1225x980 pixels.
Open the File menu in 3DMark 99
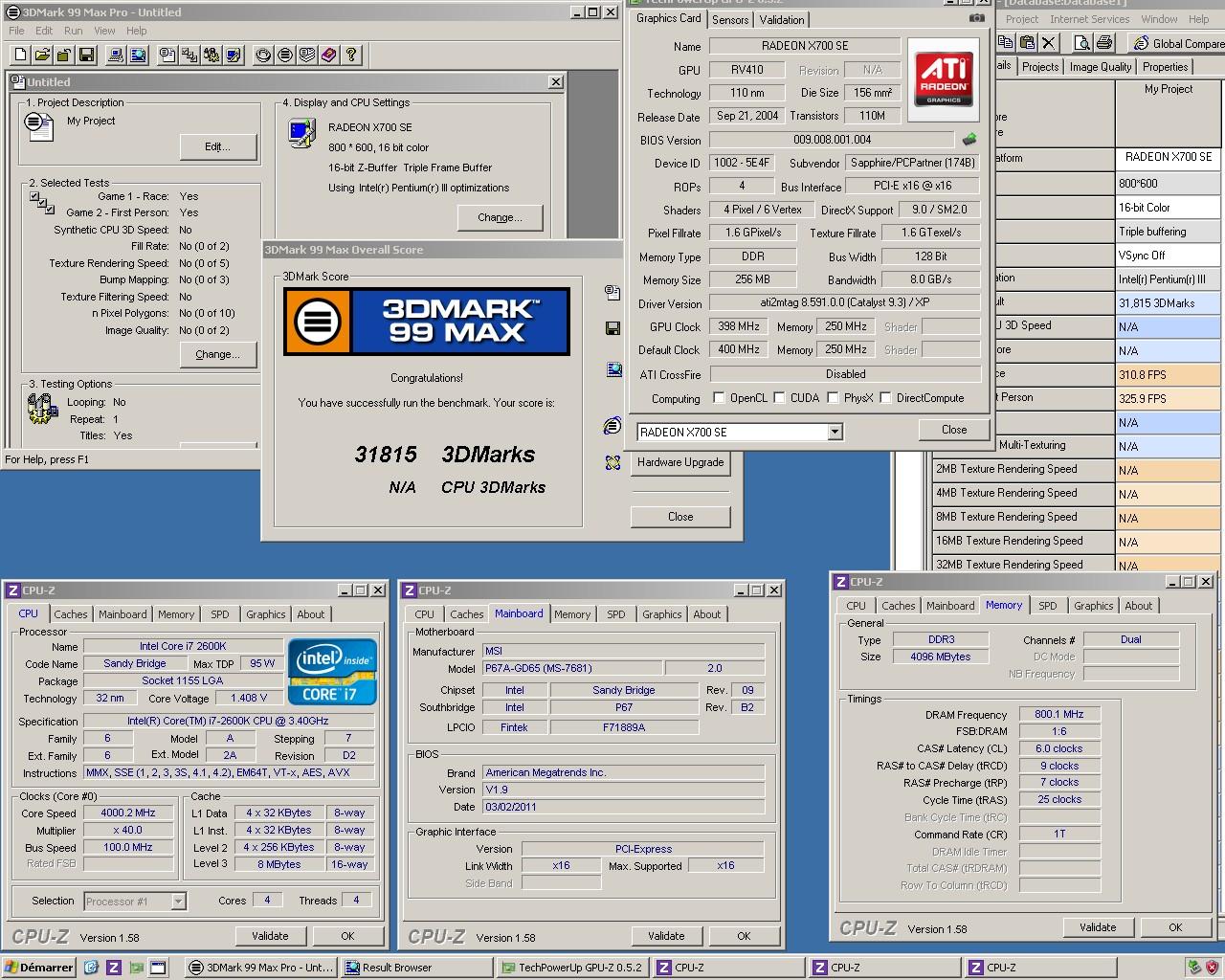click(16, 31)
